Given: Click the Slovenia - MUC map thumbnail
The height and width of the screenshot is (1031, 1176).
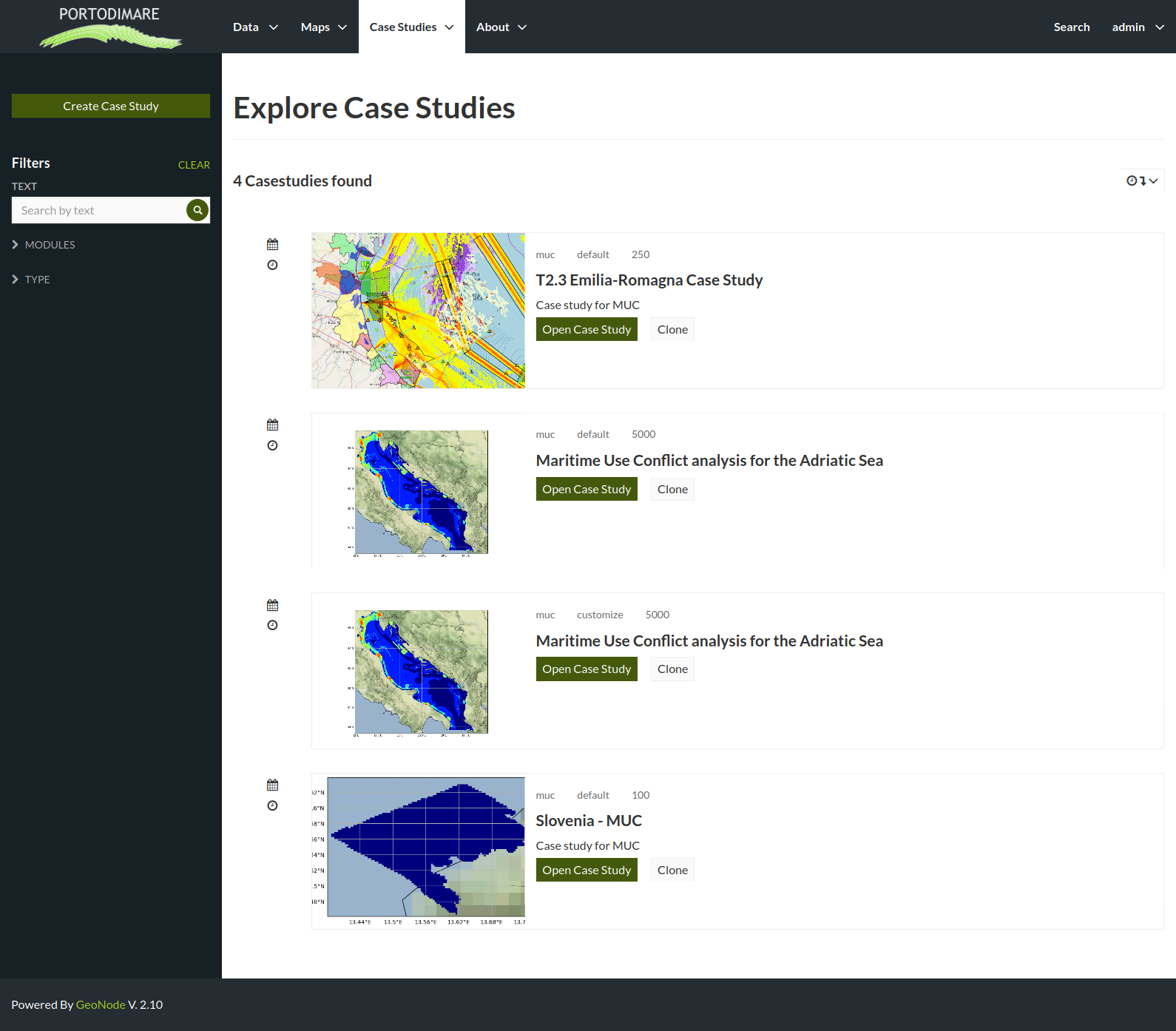Looking at the screenshot, I should [x=418, y=851].
